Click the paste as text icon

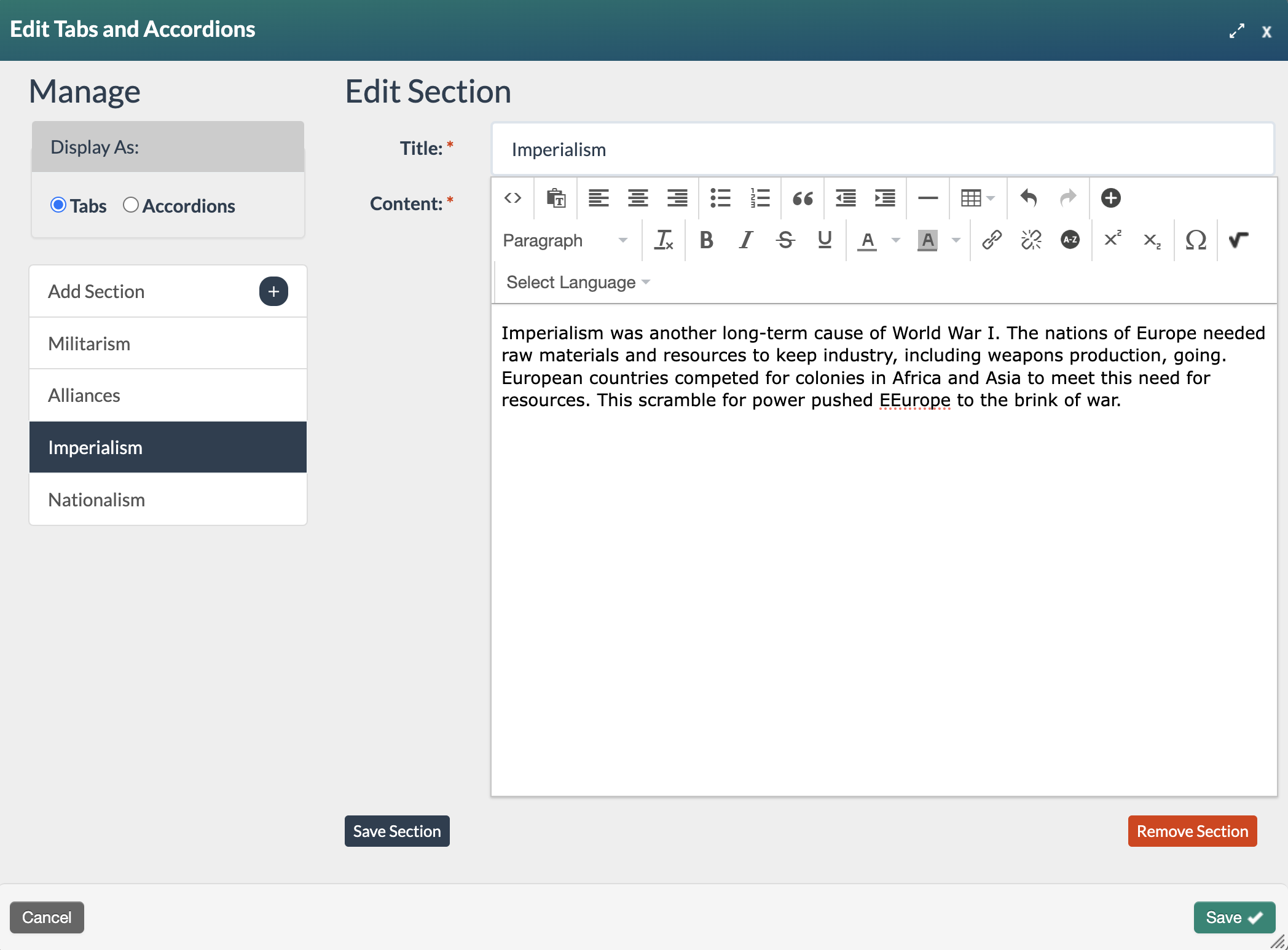(x=556, y=198)
